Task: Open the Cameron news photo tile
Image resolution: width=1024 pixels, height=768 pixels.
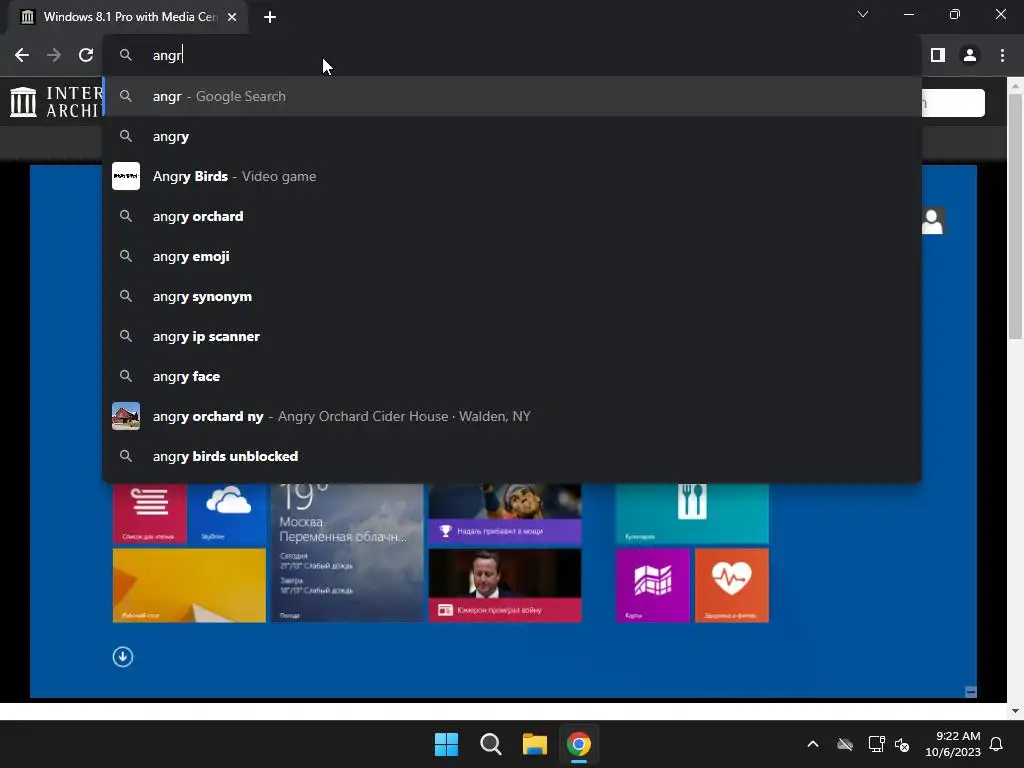Action: (x=505, y=585)
